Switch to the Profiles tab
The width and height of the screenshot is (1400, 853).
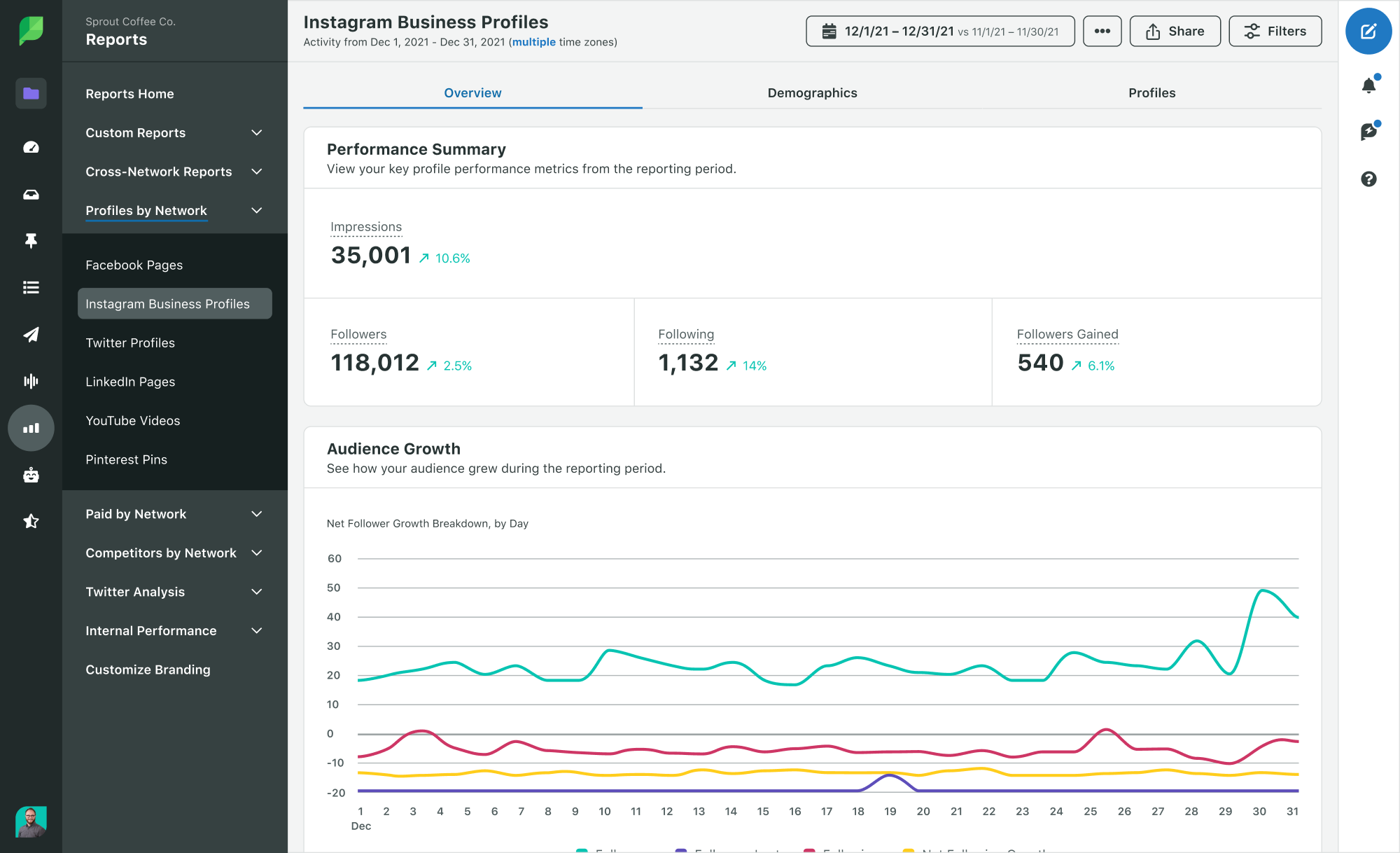1151,92
